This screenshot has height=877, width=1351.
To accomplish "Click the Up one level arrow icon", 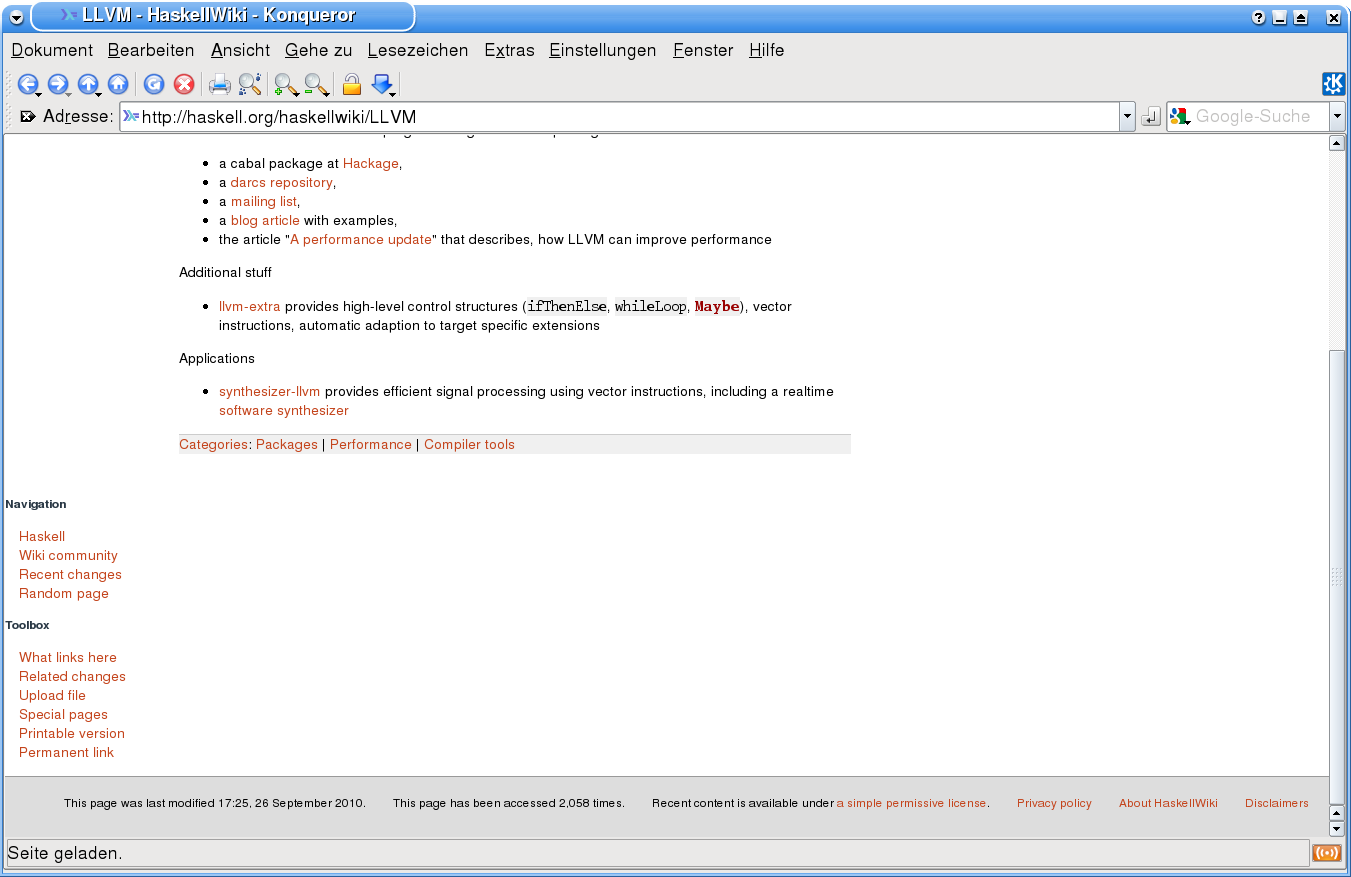I will 88,85.
